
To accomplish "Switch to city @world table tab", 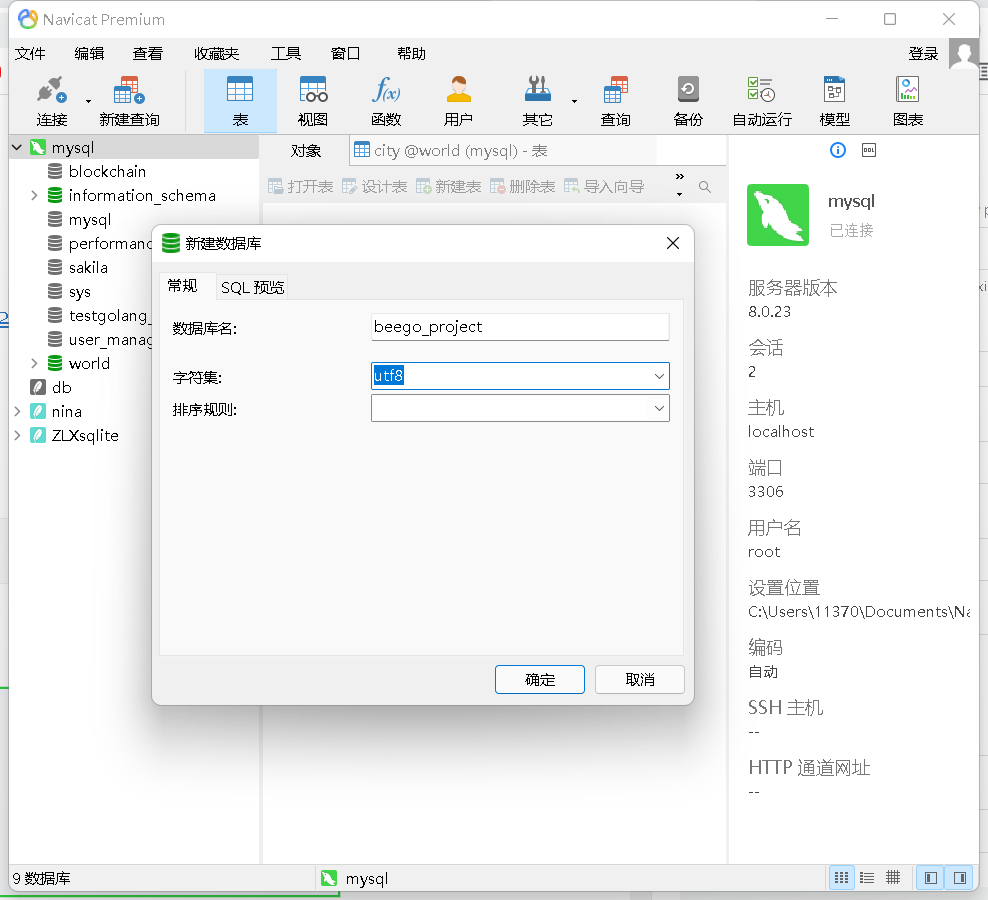I will (451, 151).
